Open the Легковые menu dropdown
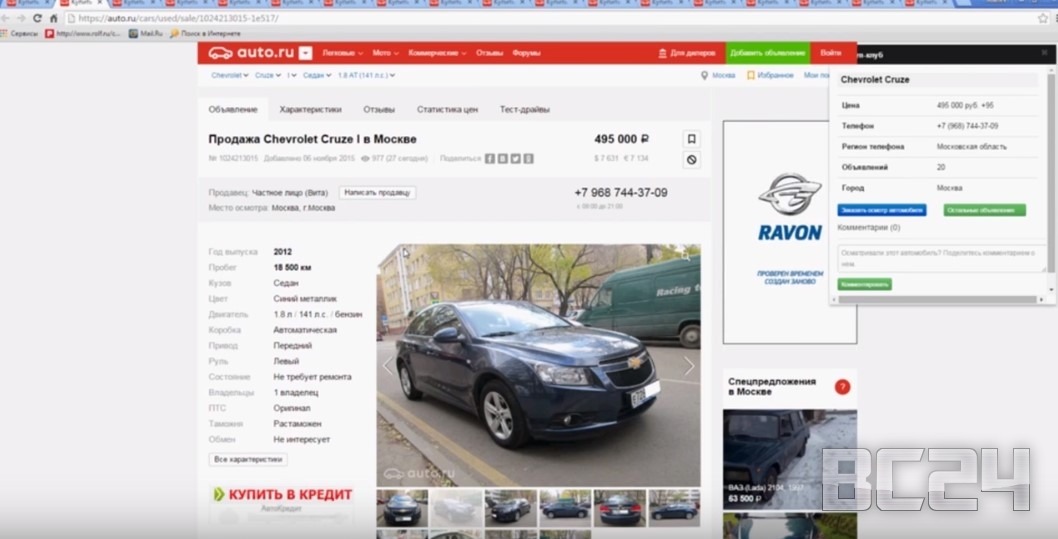Screen dimensions: 1058x539 pos(343,53)
